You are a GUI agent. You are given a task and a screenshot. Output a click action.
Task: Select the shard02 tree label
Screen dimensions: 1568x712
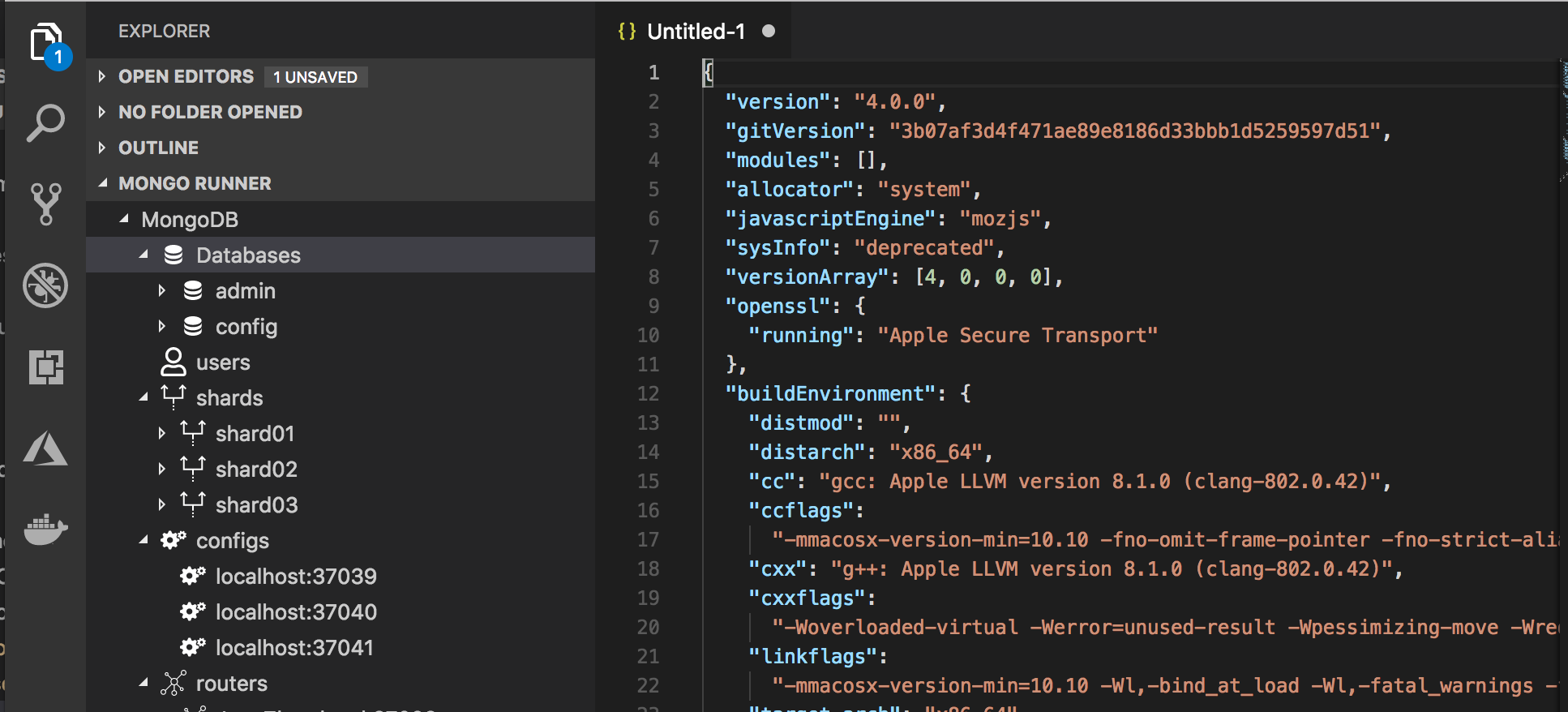[x=256, y=470]
